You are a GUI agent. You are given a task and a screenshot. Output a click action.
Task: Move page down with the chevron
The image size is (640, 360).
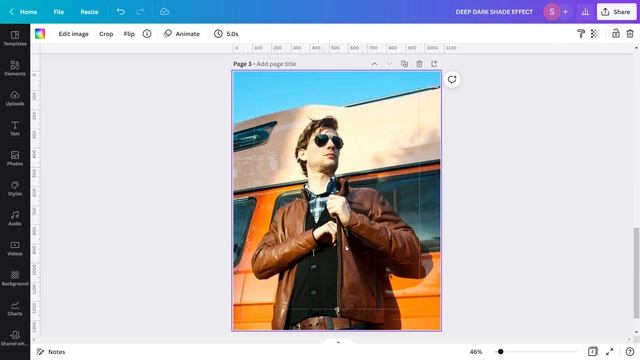389,64
